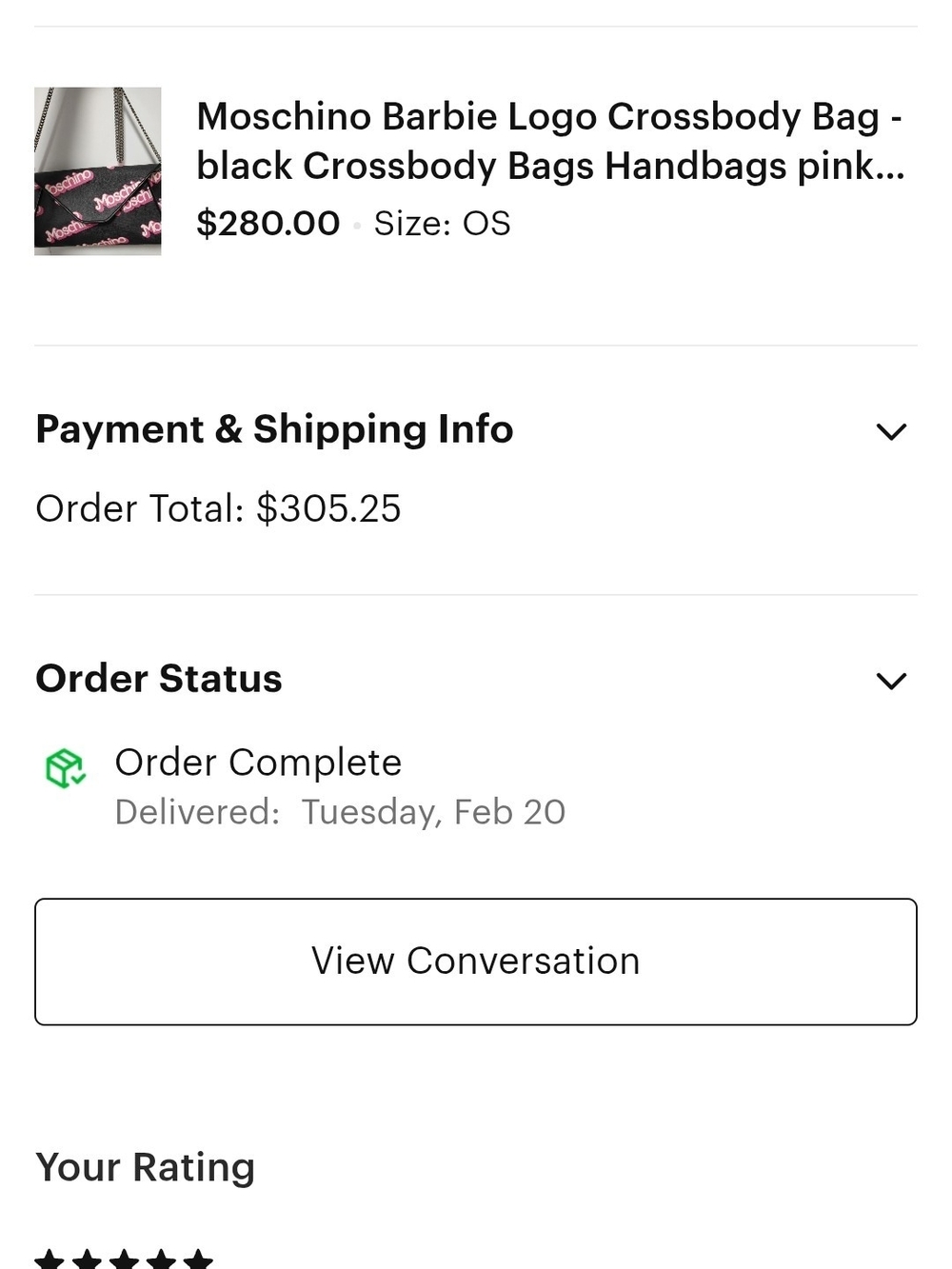Tap the Your Rating heading
Viewport: 952px width, 1269px height.
(145, 1168)
